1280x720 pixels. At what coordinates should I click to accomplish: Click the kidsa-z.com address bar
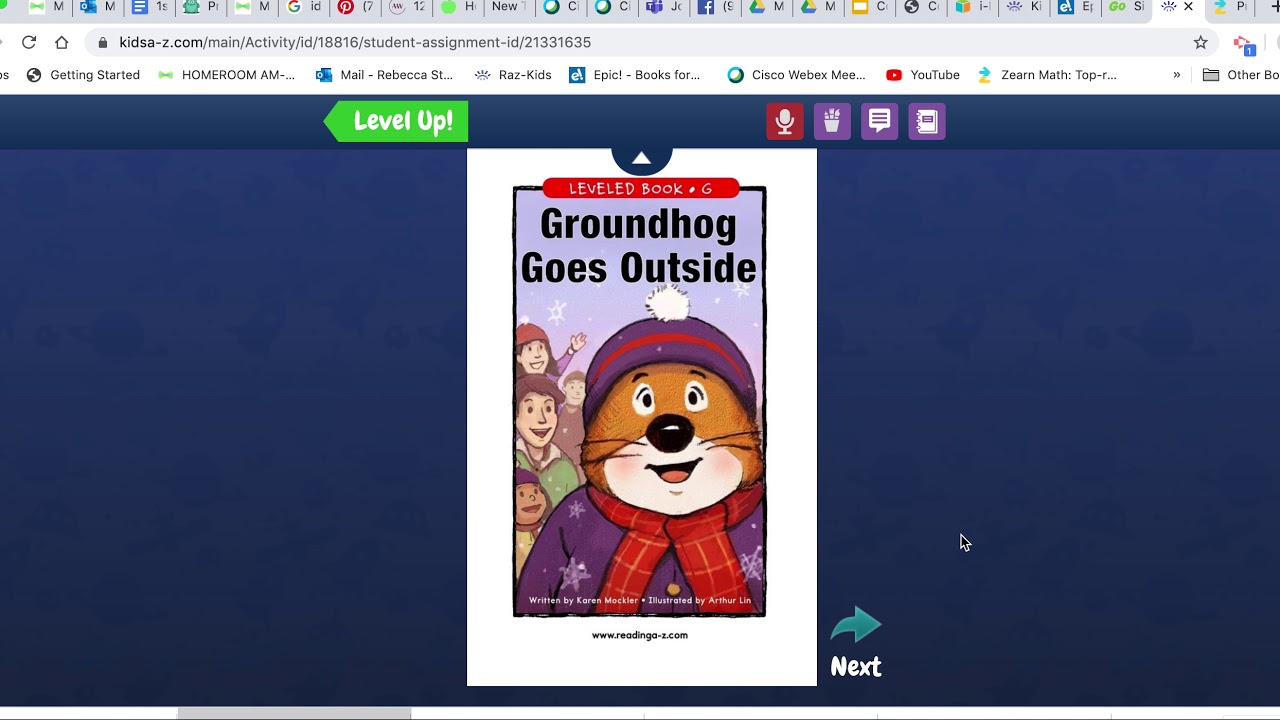pos(650,42)
